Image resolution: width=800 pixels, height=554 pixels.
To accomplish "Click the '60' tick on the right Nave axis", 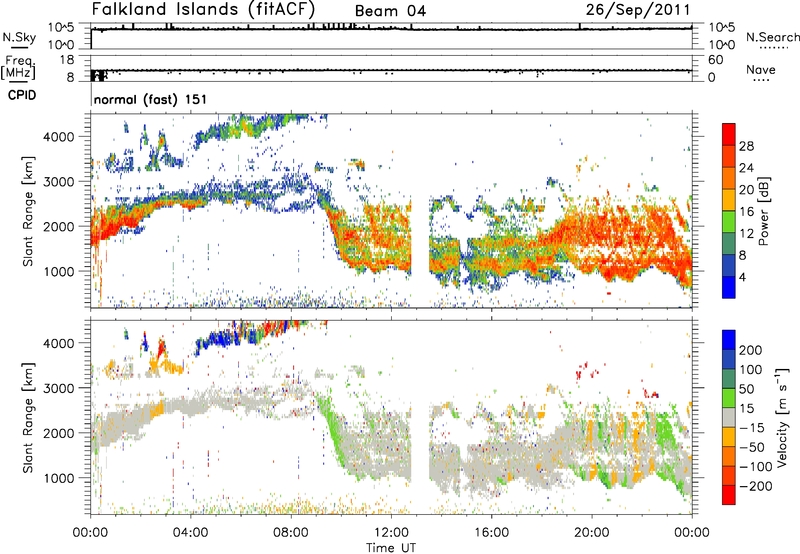I will (715, 60).
